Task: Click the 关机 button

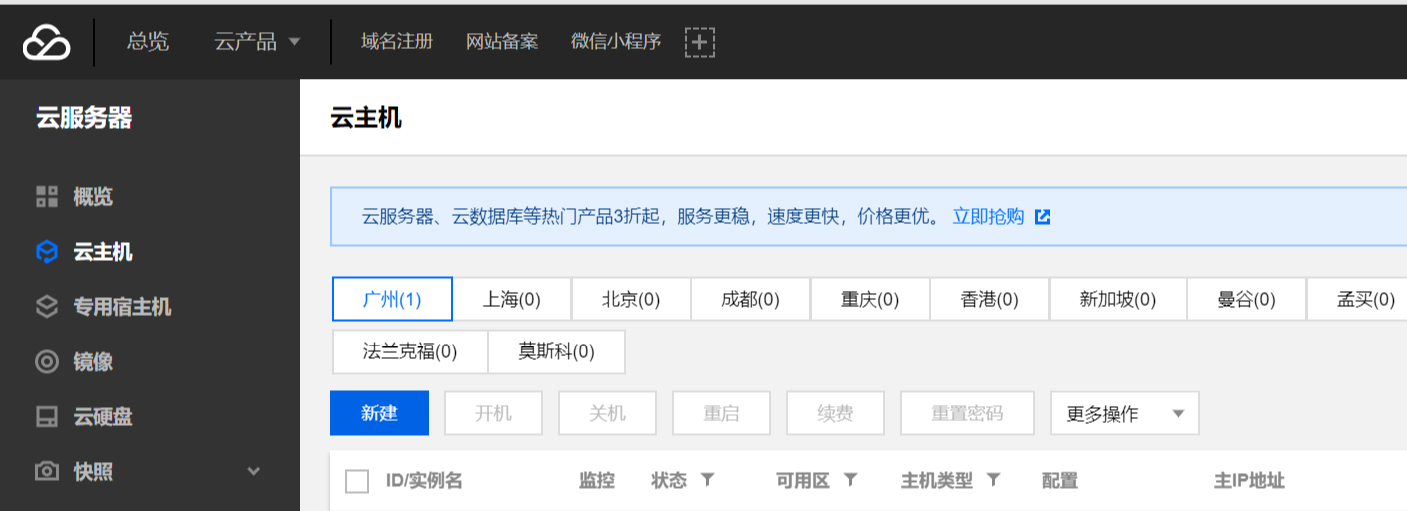Action: [607, 413]
